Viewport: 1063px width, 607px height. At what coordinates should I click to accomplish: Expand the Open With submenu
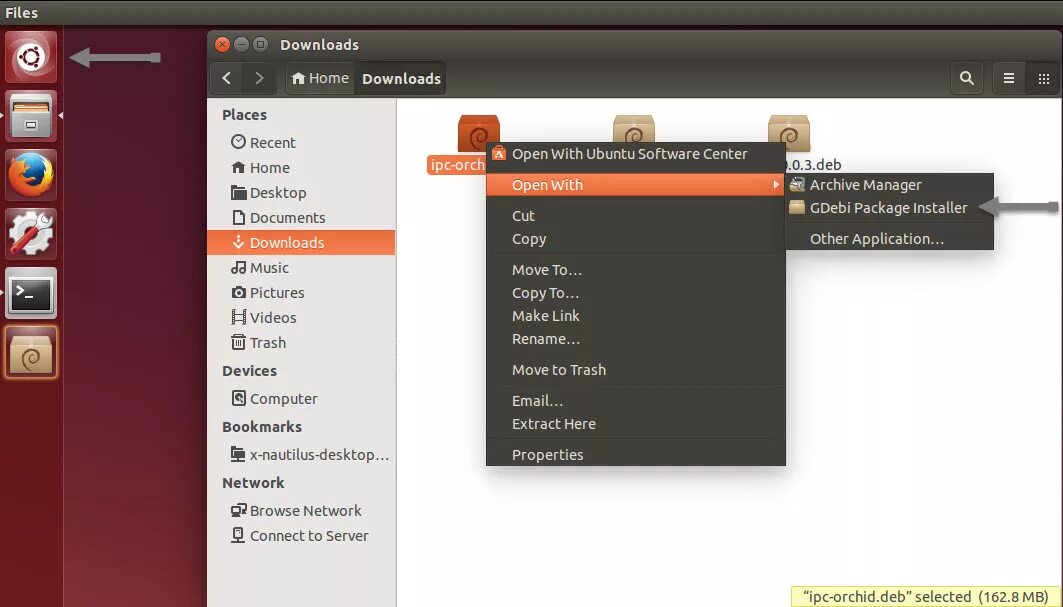pos(635,184)
